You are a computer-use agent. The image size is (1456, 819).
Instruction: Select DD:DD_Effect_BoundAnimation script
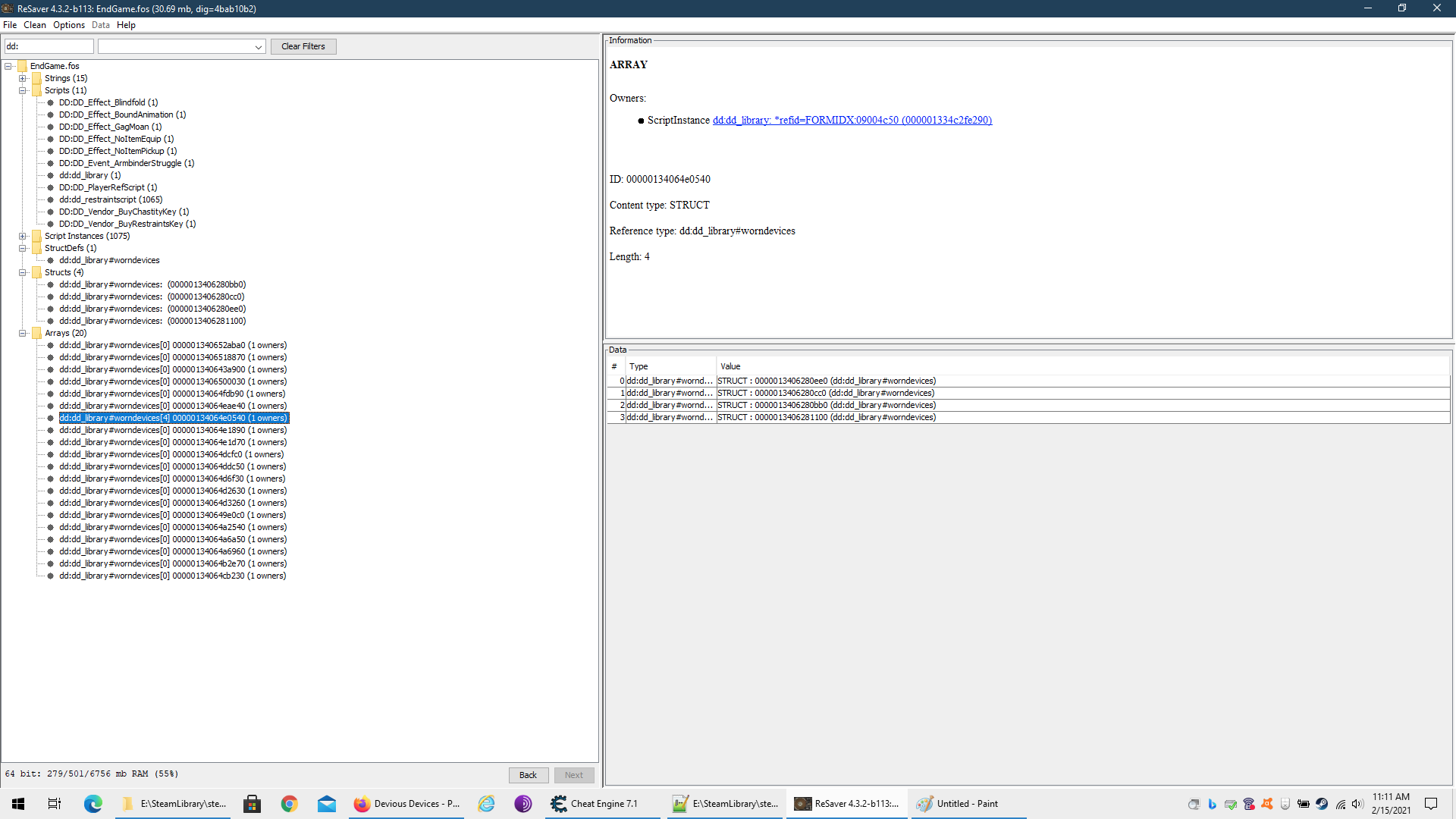[x=122, y=115]
